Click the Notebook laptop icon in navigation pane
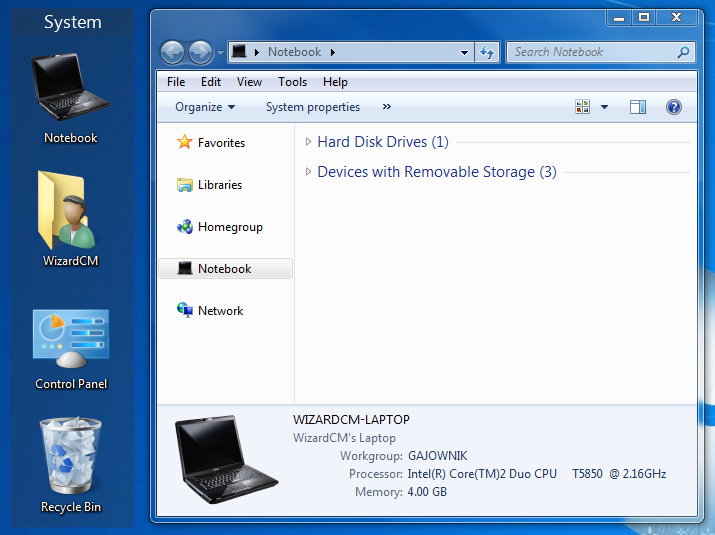This screenshot has height=535, width=715. coord(185,268)
